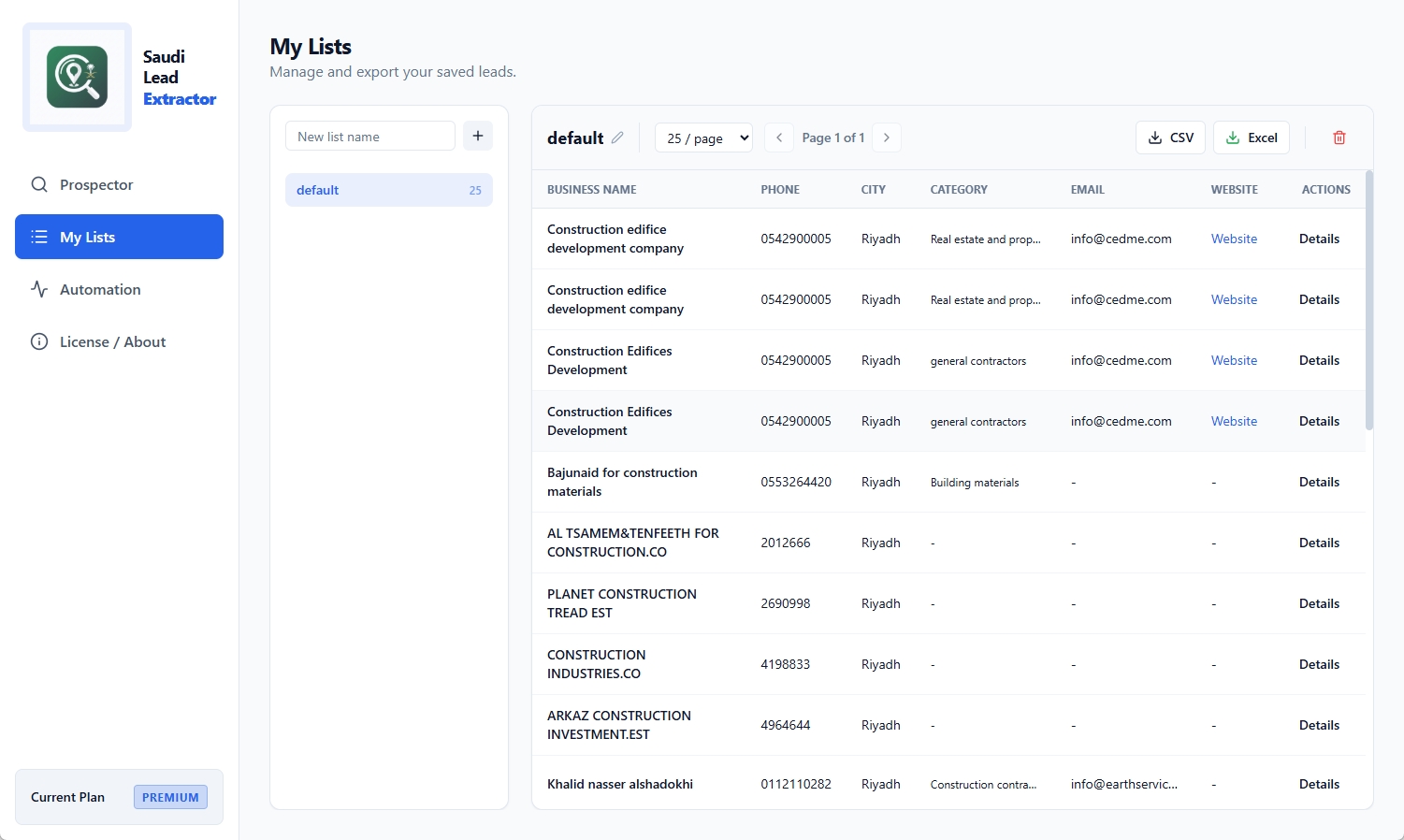Click the PREMIUM plan badge
Viewport: 1404px width, 840px height.
(170, 797)
